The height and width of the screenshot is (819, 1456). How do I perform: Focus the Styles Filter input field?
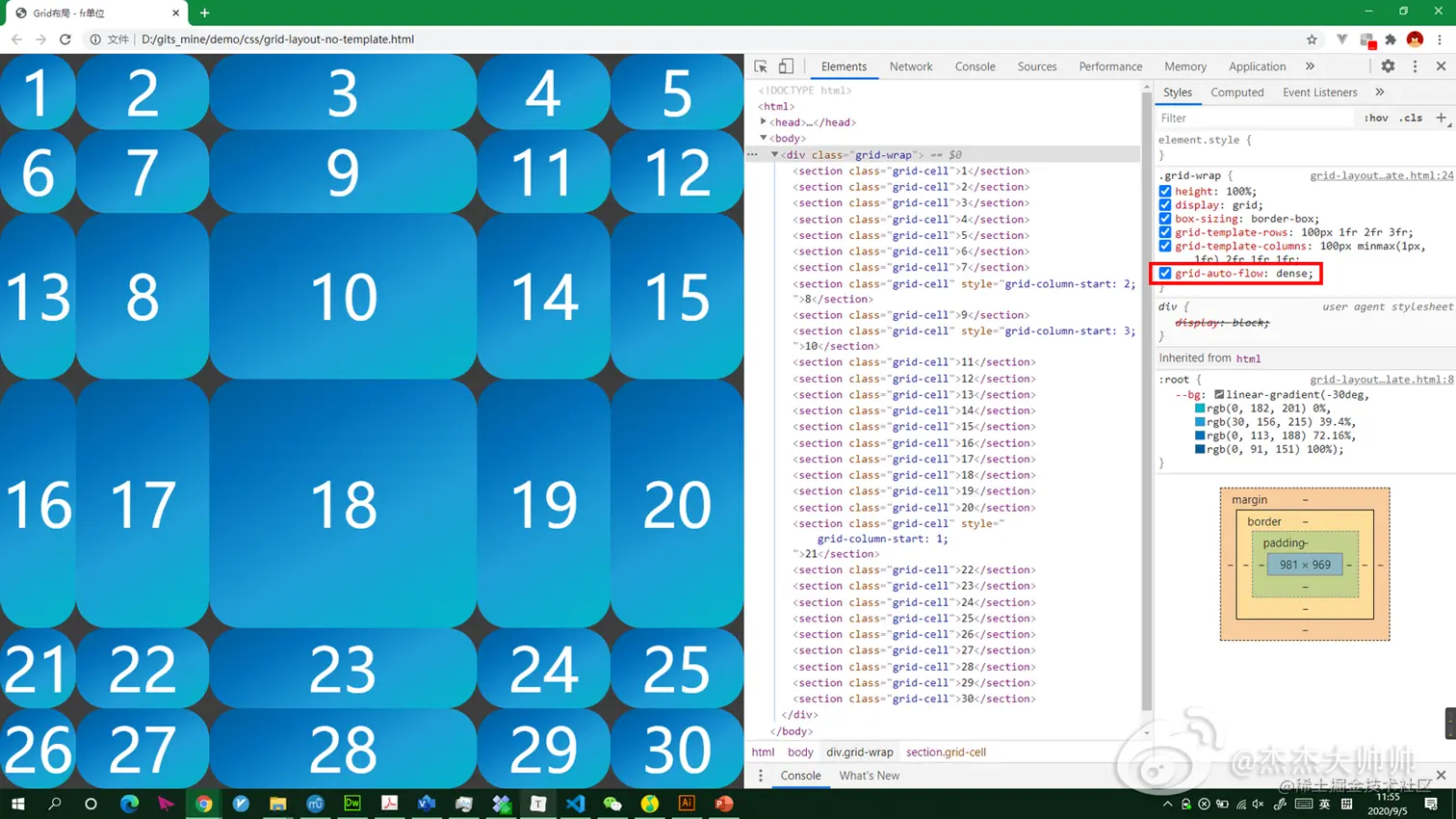(1254, 118)
